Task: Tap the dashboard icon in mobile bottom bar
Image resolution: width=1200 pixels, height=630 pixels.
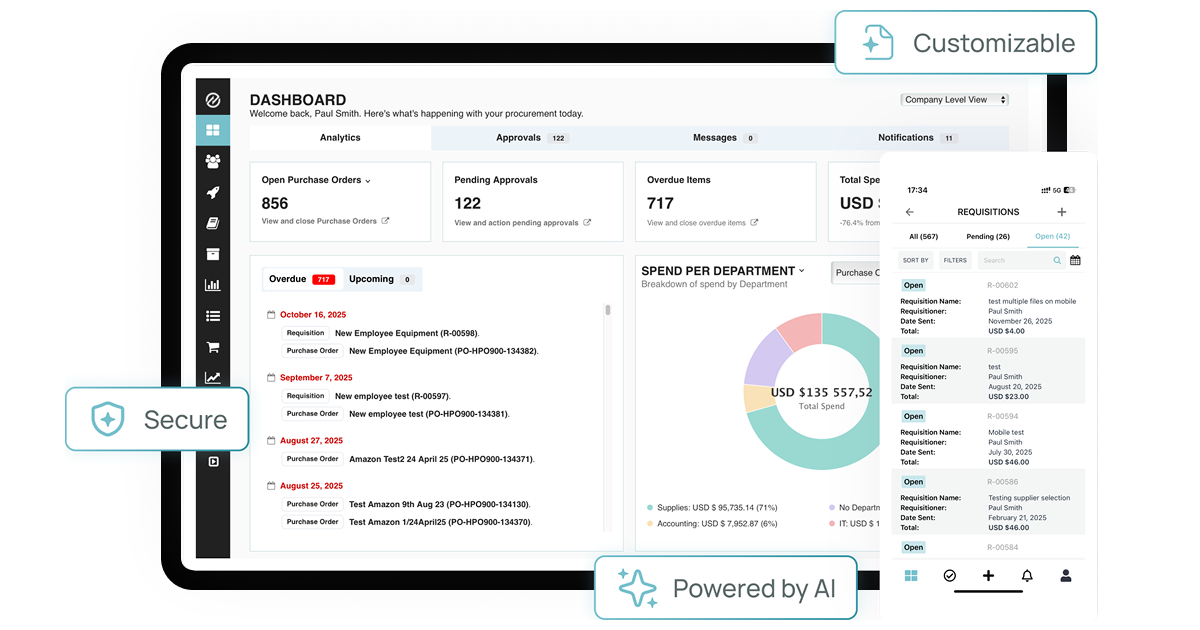Action: (x=911, y=576)
